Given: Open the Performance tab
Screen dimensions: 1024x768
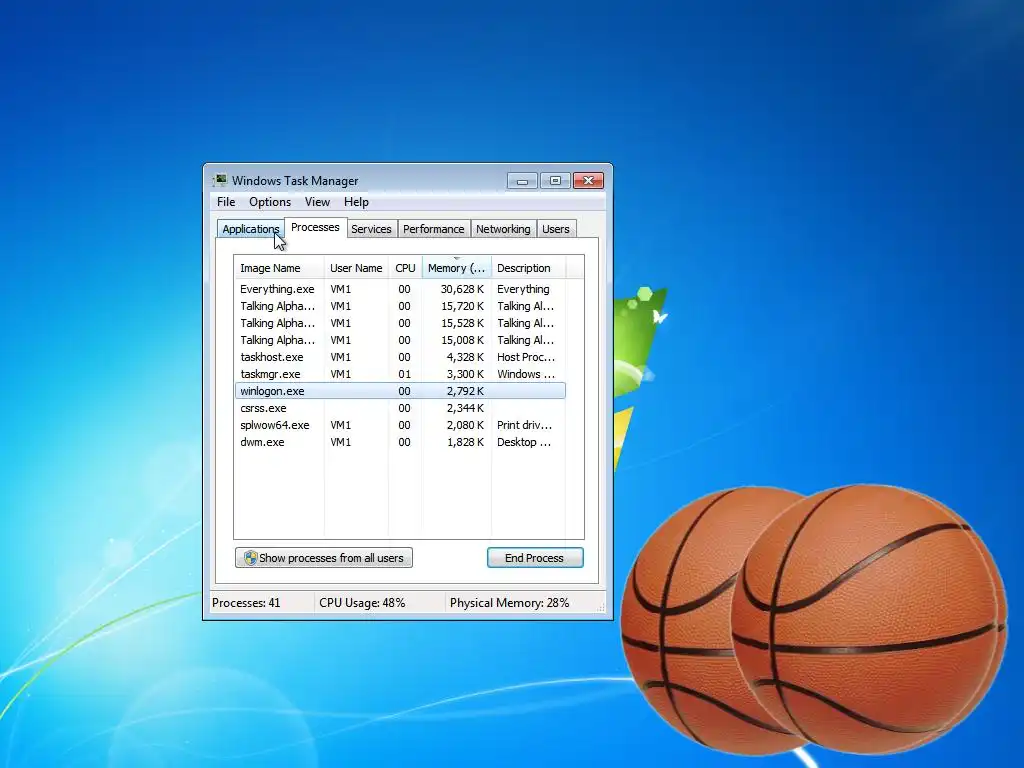Looking at the screenshot, I should pyautogui.click(x=434, y=229).
